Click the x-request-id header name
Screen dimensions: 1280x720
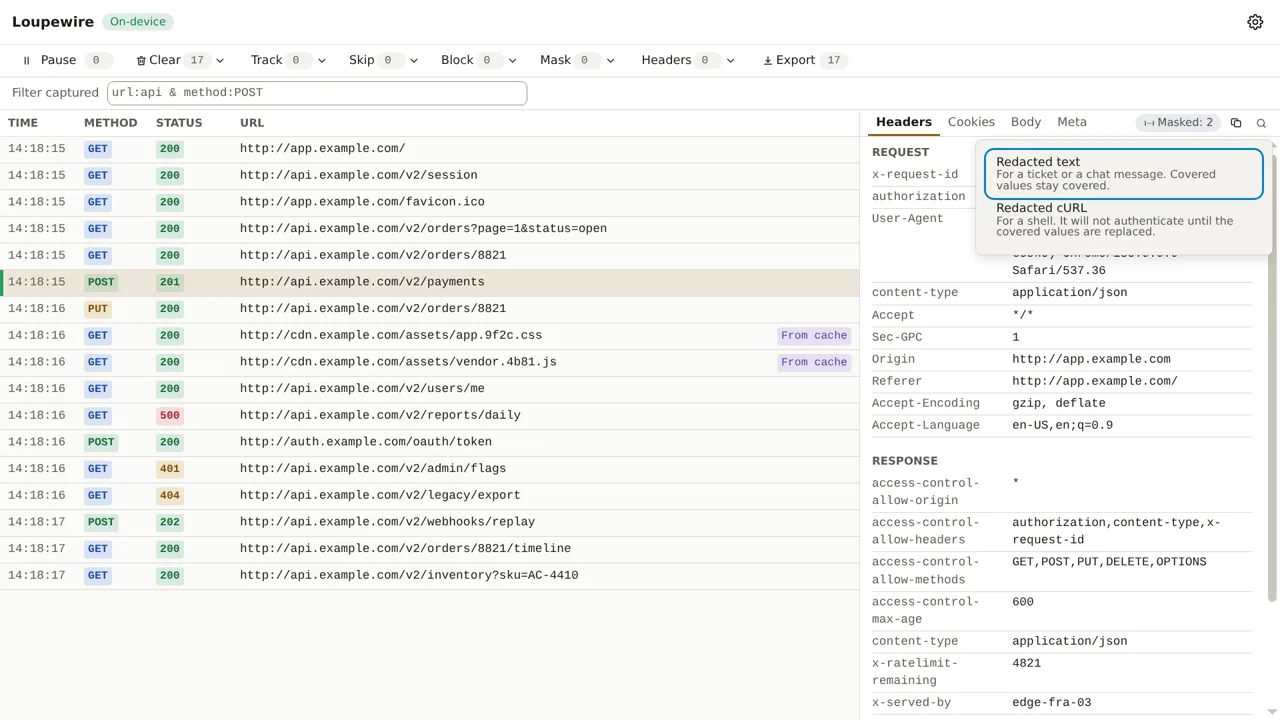click(x=915, y=174)
